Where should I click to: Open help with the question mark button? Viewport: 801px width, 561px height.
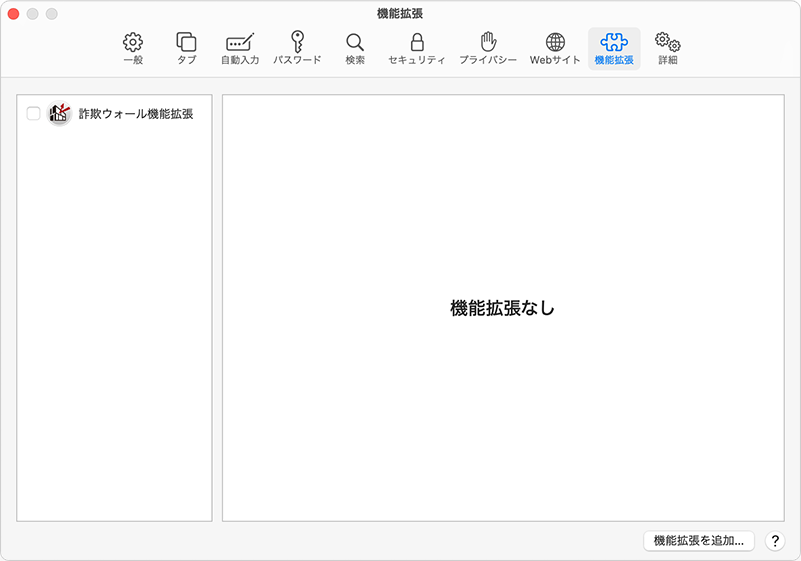(775, 541)
